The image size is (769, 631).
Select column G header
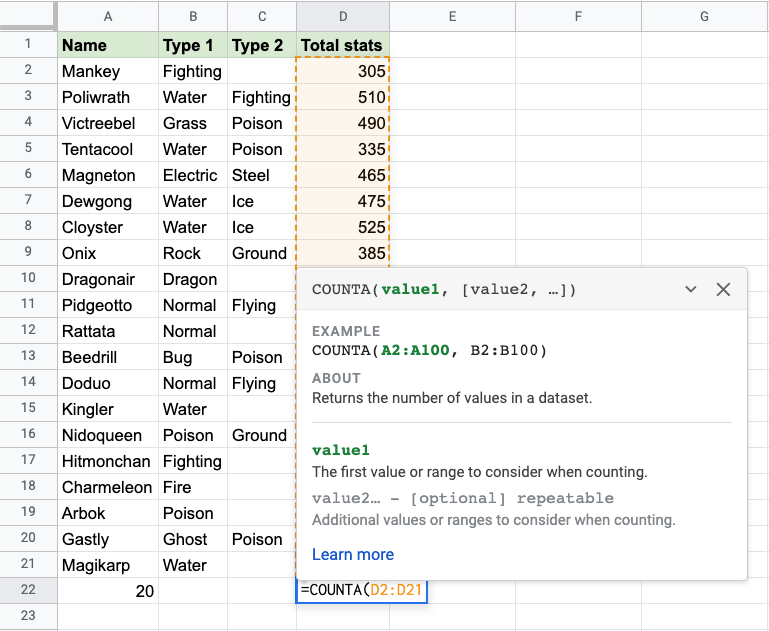click(704, 16)
